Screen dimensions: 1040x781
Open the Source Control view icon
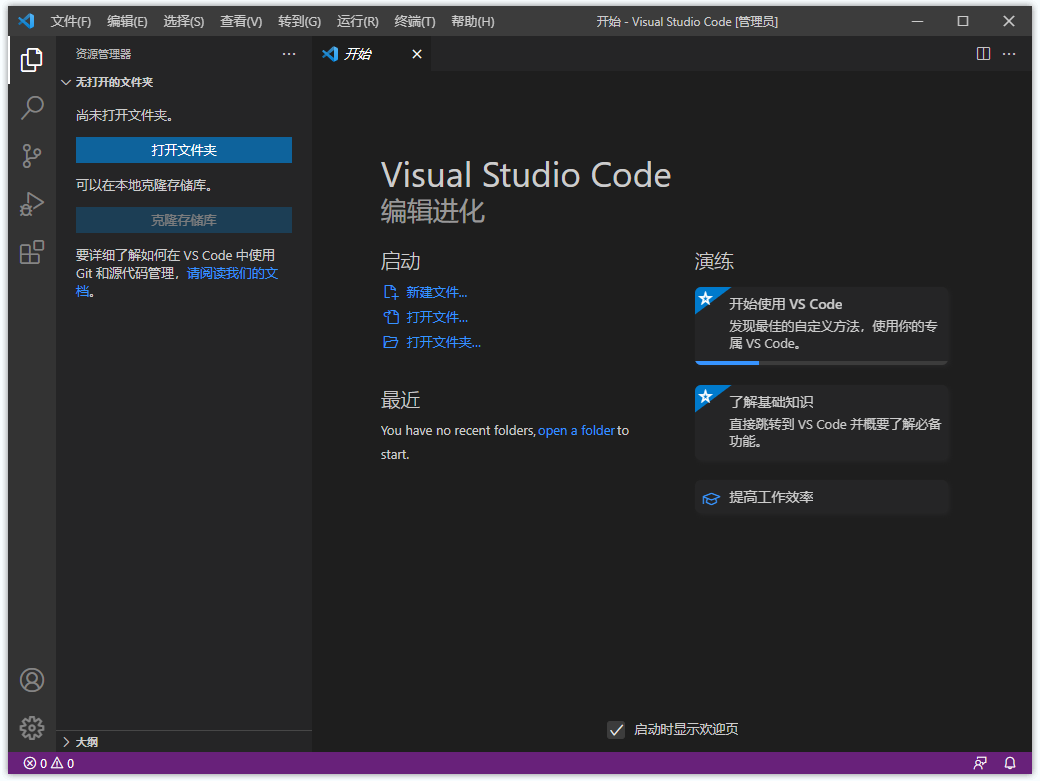(32, 156)
